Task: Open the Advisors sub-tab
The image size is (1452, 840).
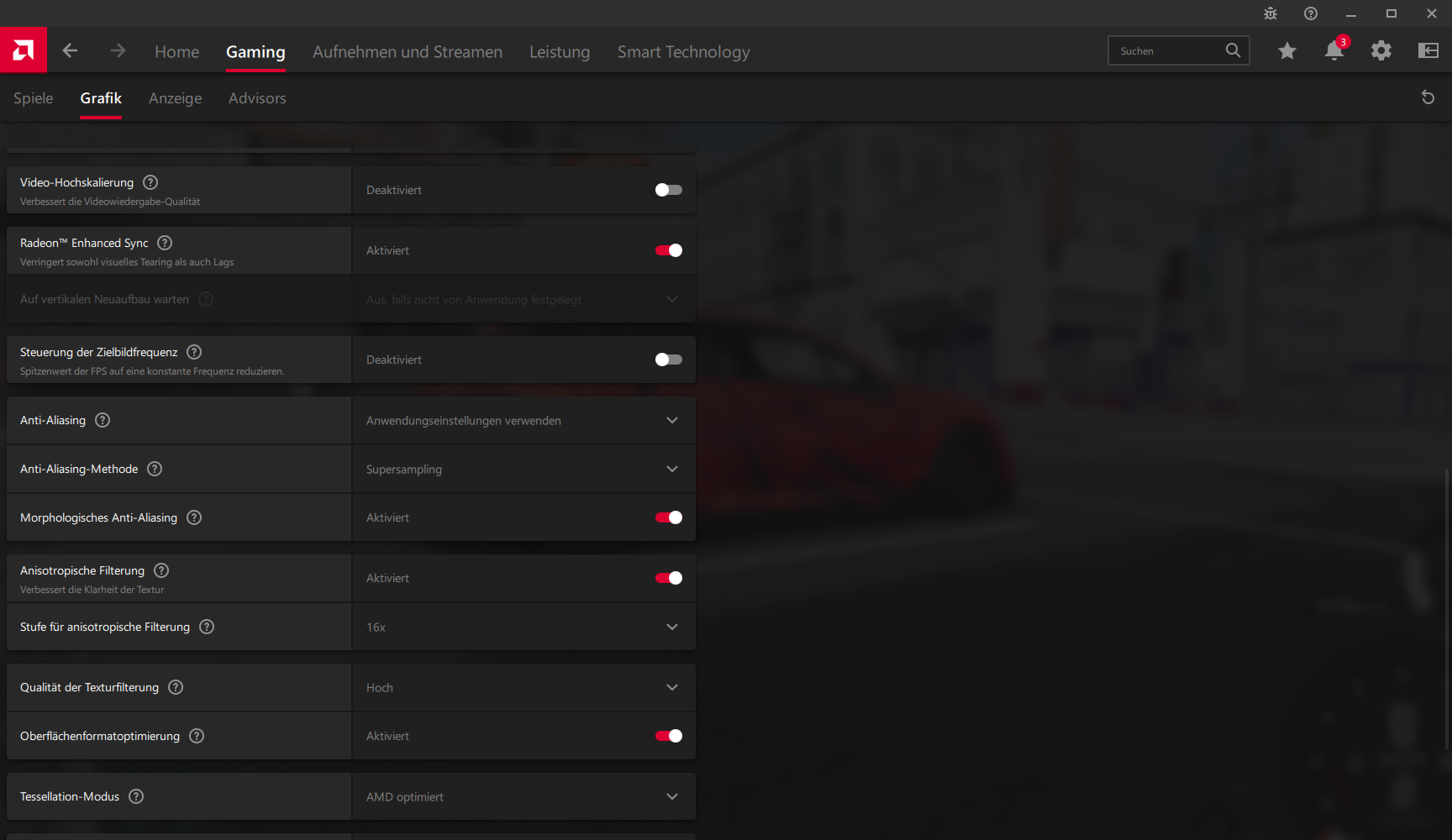Action: [x=257, y=98]
